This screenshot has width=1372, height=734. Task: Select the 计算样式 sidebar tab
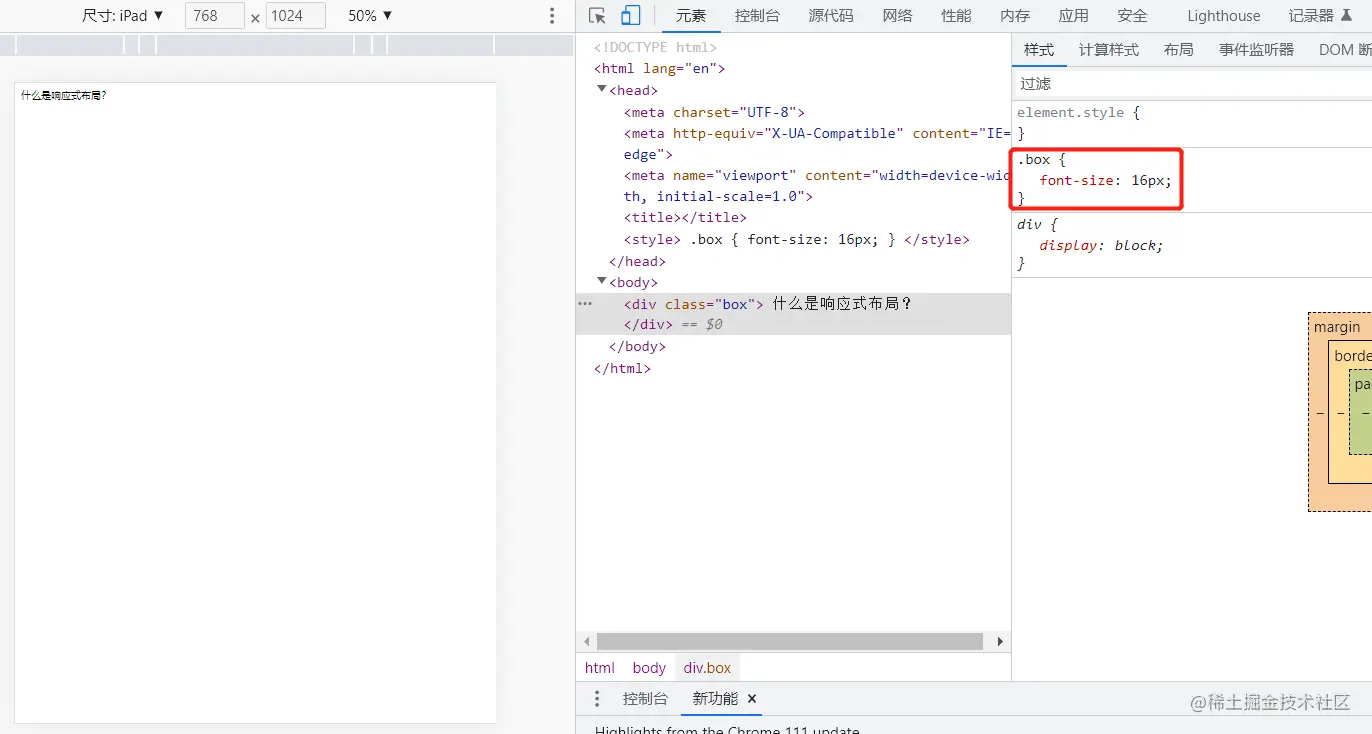pos(1109,49)
